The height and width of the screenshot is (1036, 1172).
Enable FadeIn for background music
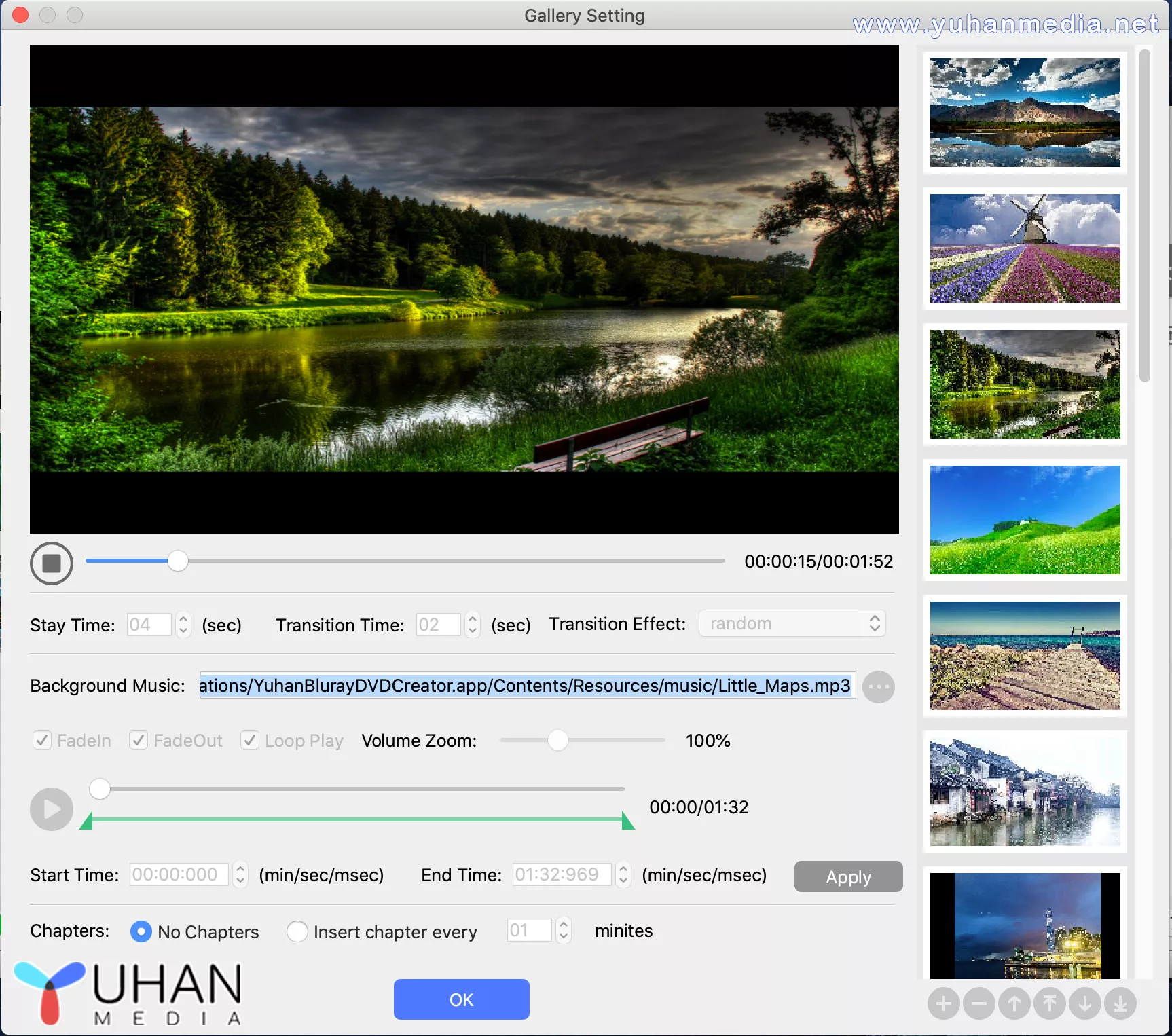[41, 740]
